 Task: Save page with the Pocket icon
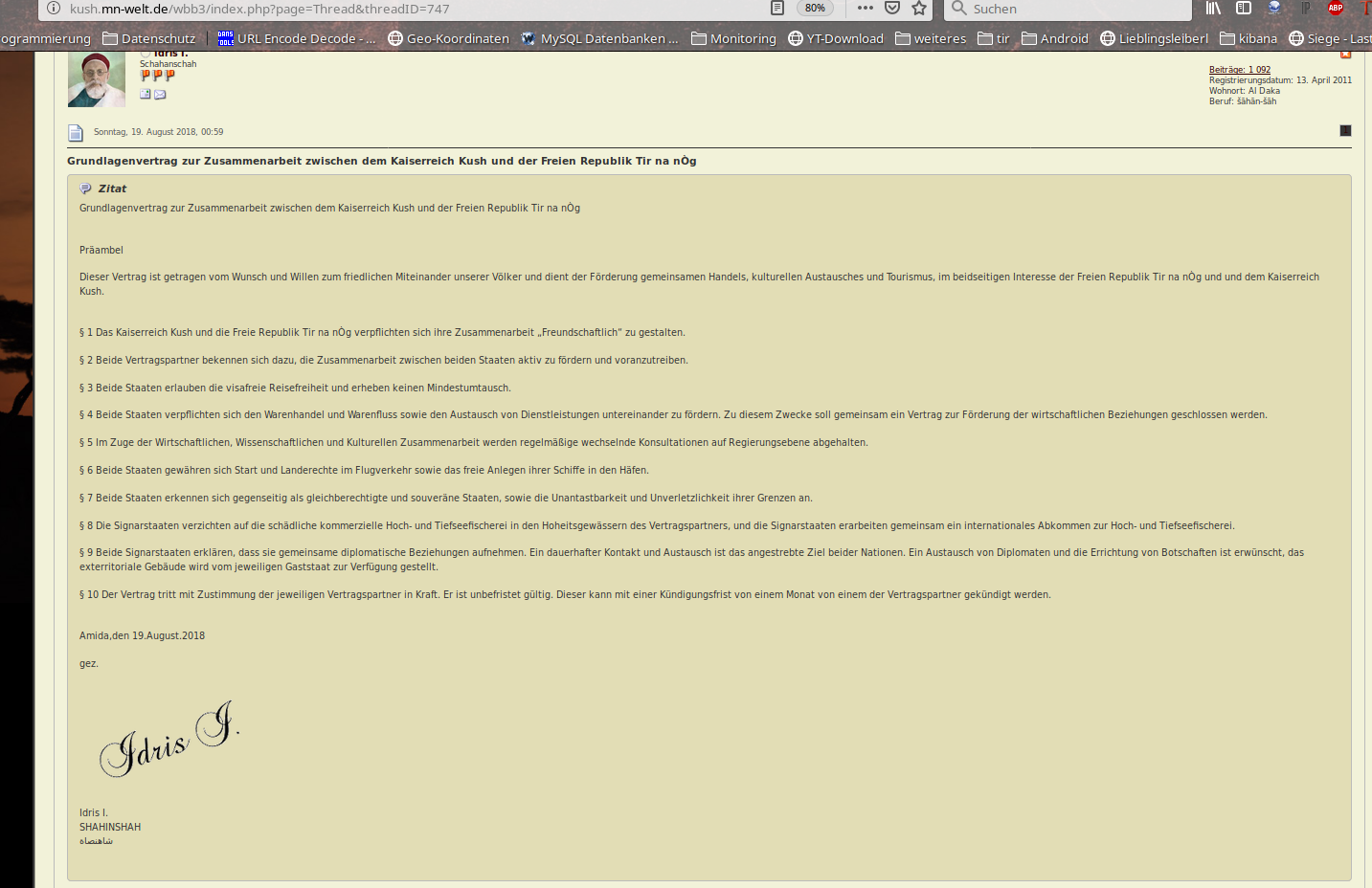[x=892, y=8]
